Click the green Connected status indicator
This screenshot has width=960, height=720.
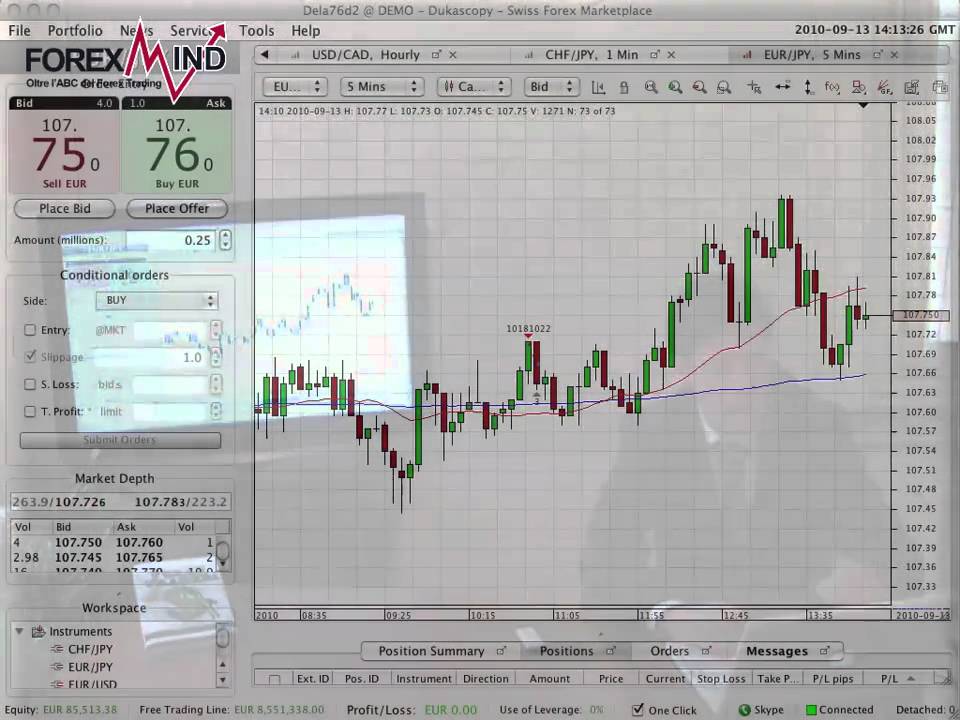click(x=811, y=710)
